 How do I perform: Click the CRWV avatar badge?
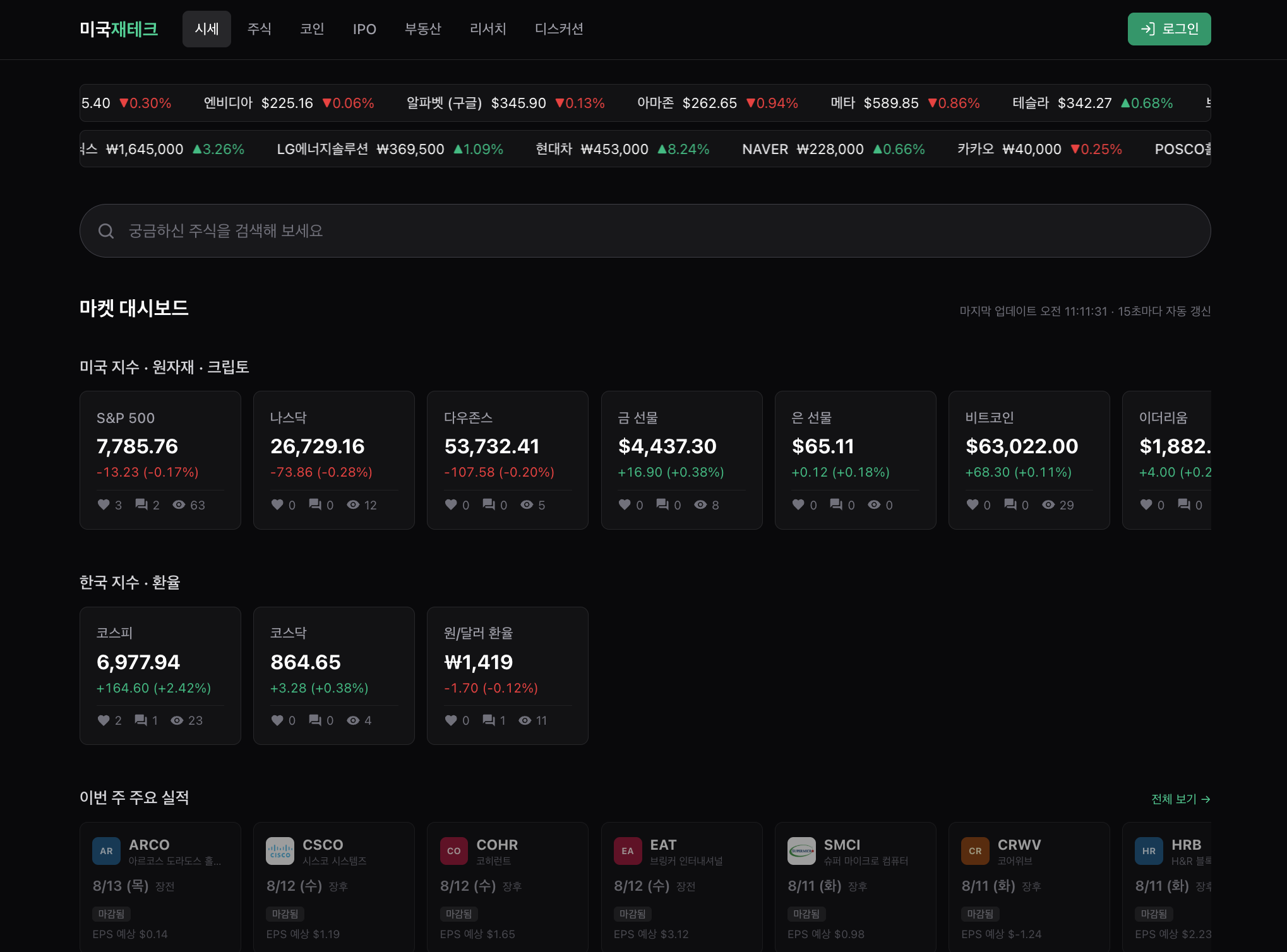[975, 851]
